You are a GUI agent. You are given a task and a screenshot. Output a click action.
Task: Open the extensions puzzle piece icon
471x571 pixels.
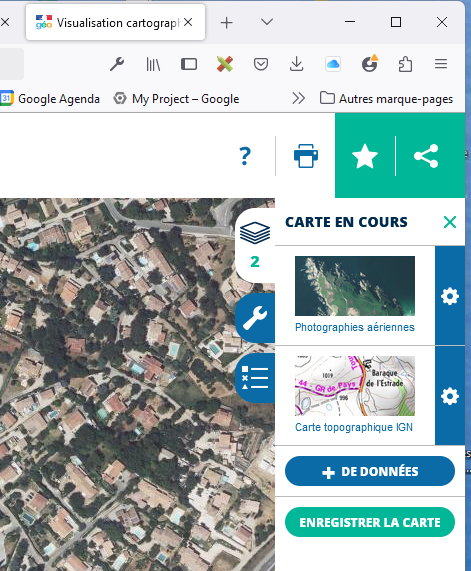tap(405, 64)
